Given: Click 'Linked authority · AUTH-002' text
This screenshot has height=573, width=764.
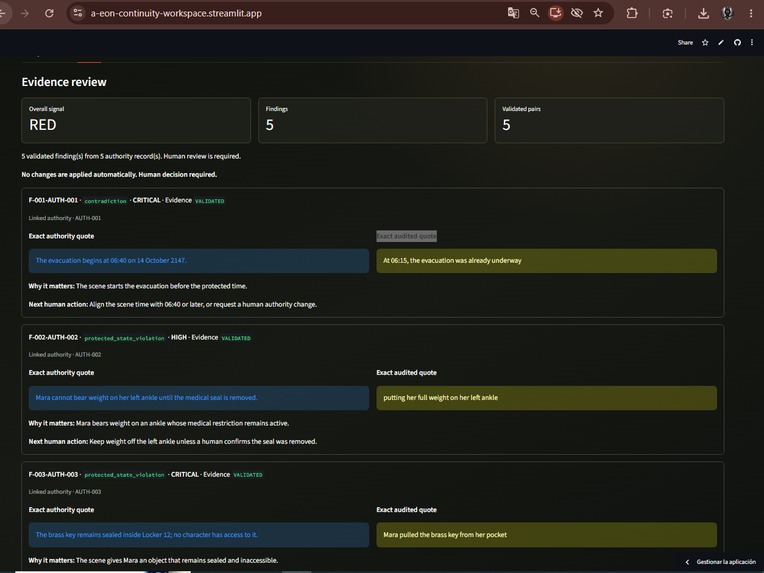Looking at the screenshot, I should point(65,355).
